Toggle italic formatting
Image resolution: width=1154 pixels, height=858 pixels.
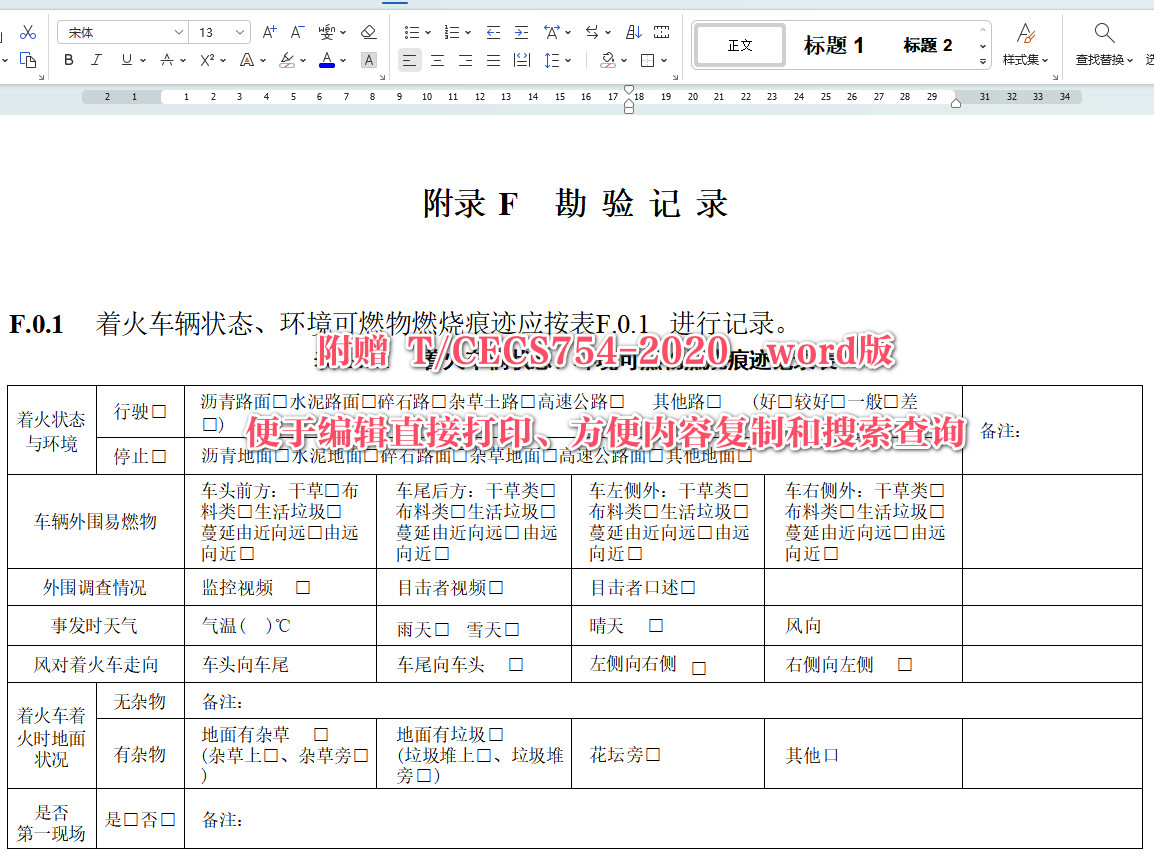(x=96, y=59)
